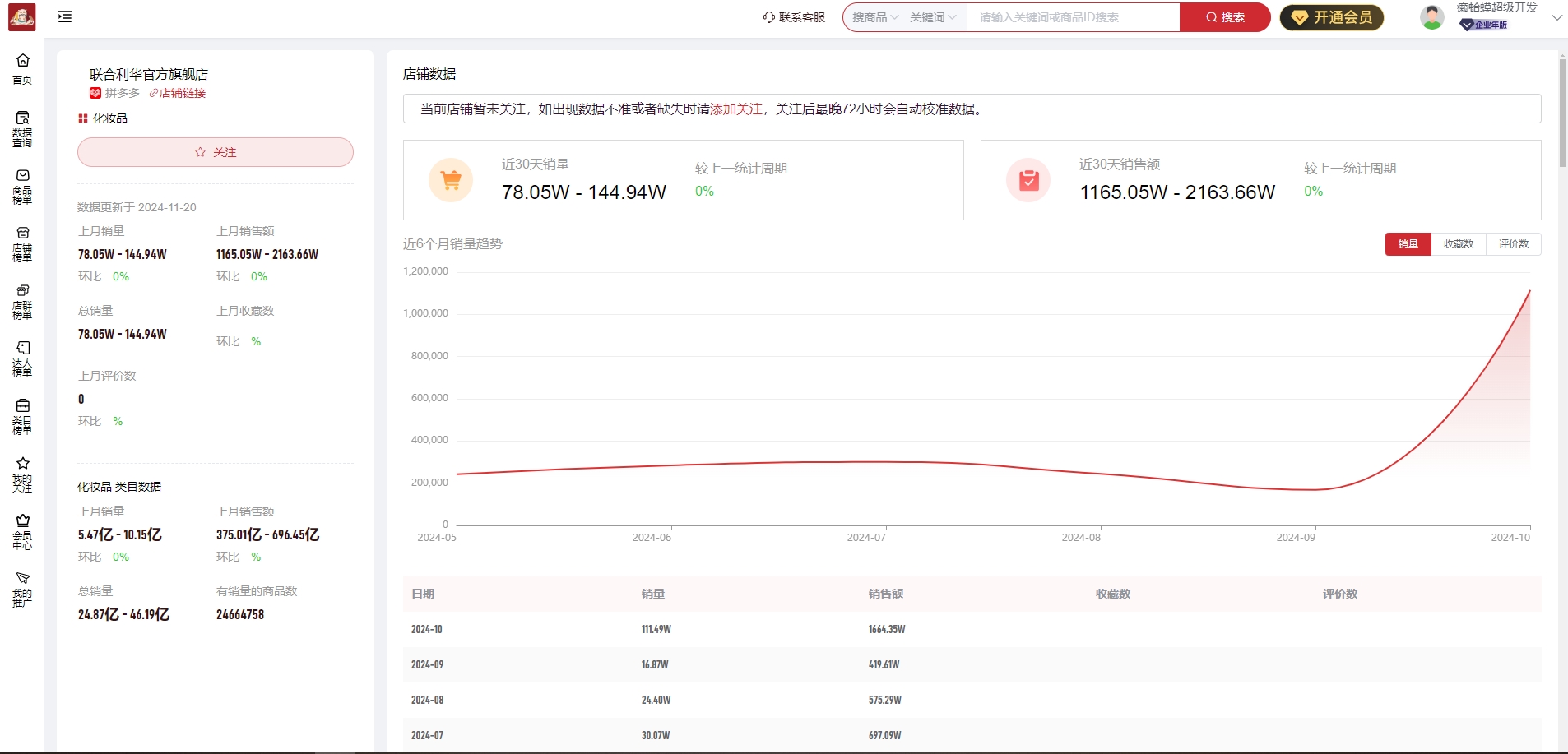The width and height of the screenshot is (1568, 754).
Task: Open the 会员中心 member center
Action: point(22,530)
